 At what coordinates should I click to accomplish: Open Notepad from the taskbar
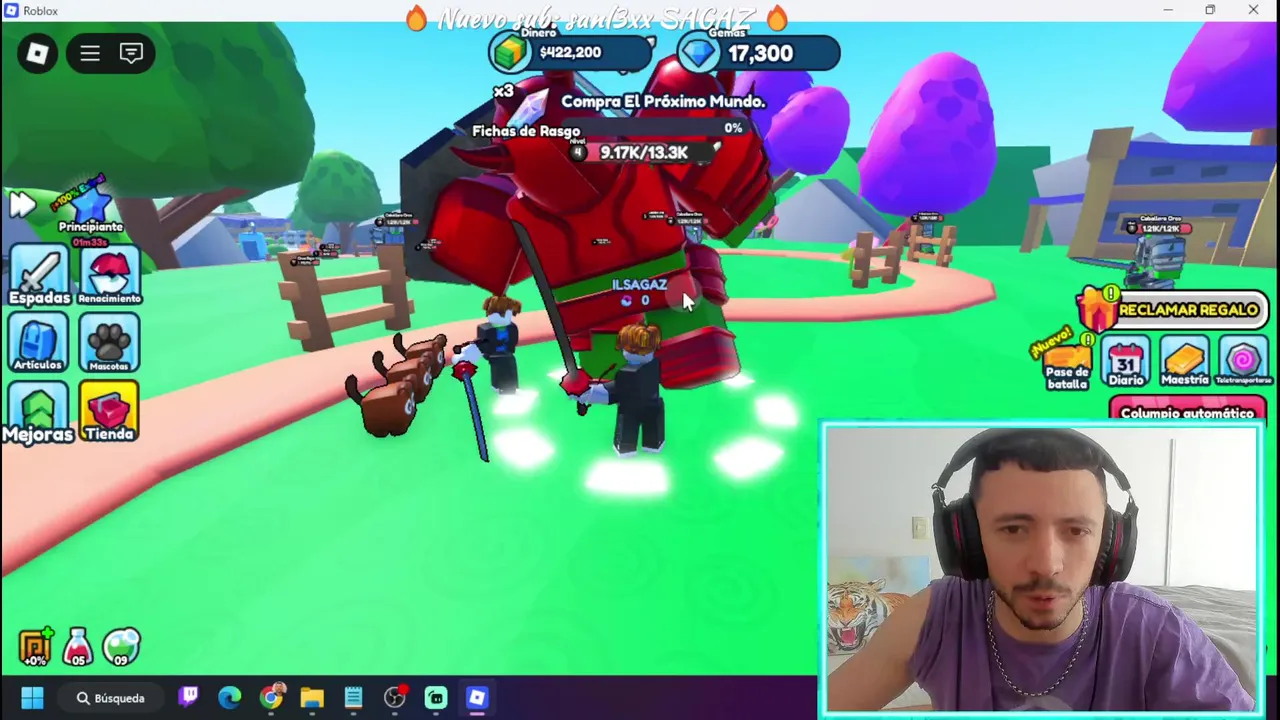pyautogui.click(x=353, y=698)
